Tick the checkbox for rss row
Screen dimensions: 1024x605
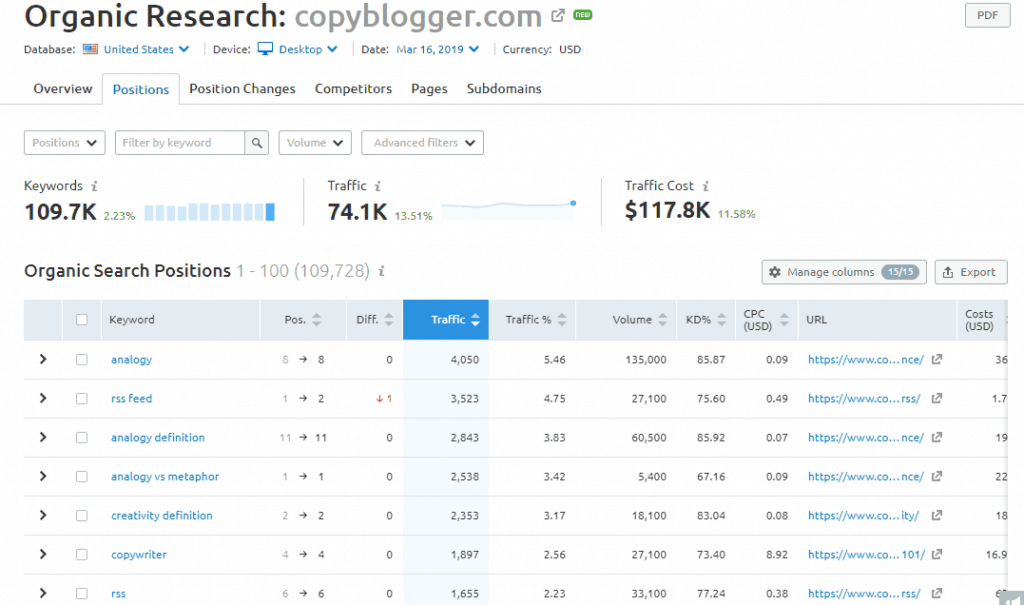tap(82, 593)
